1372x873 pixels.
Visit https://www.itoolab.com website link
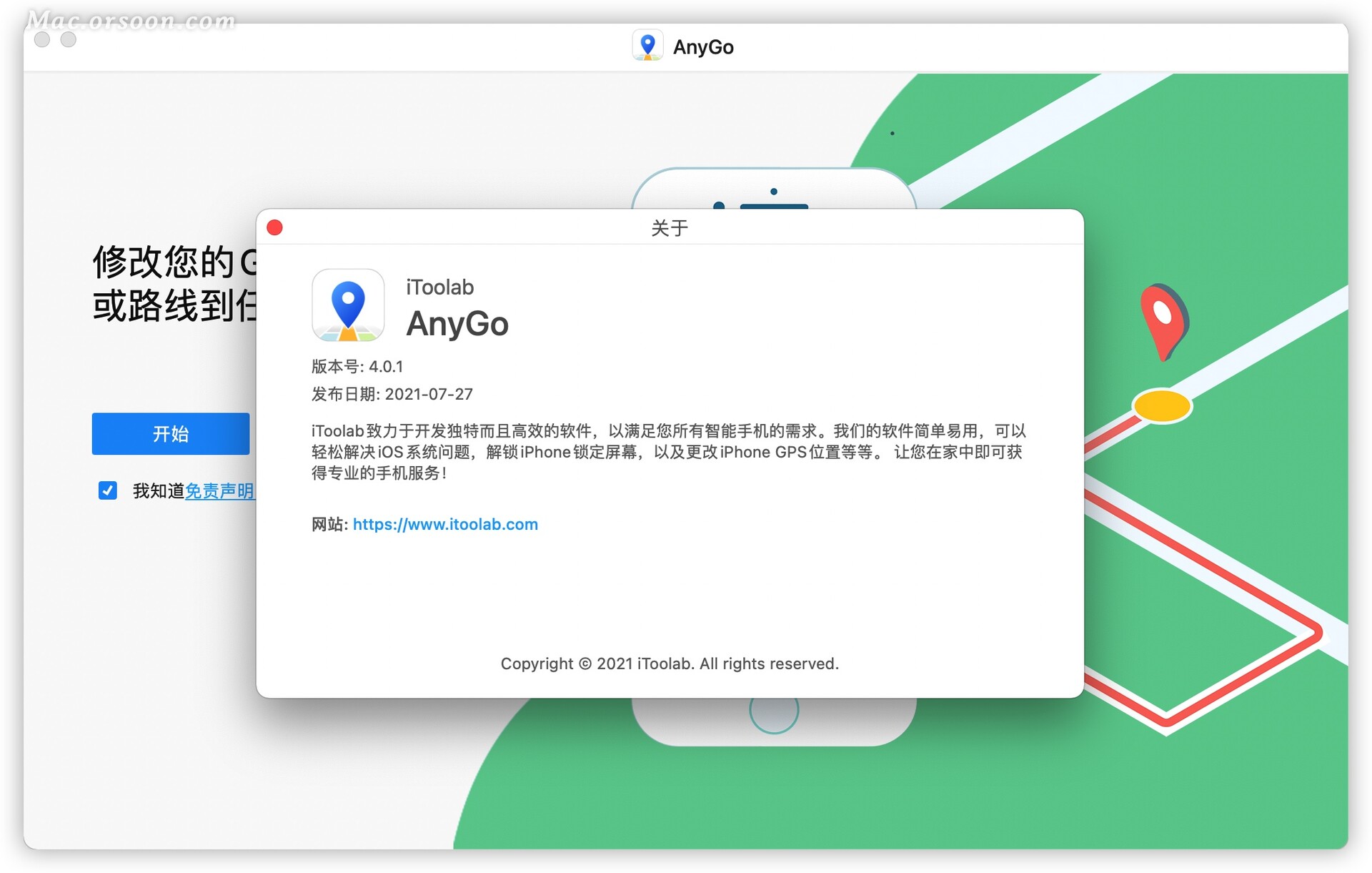coord(444,524)
